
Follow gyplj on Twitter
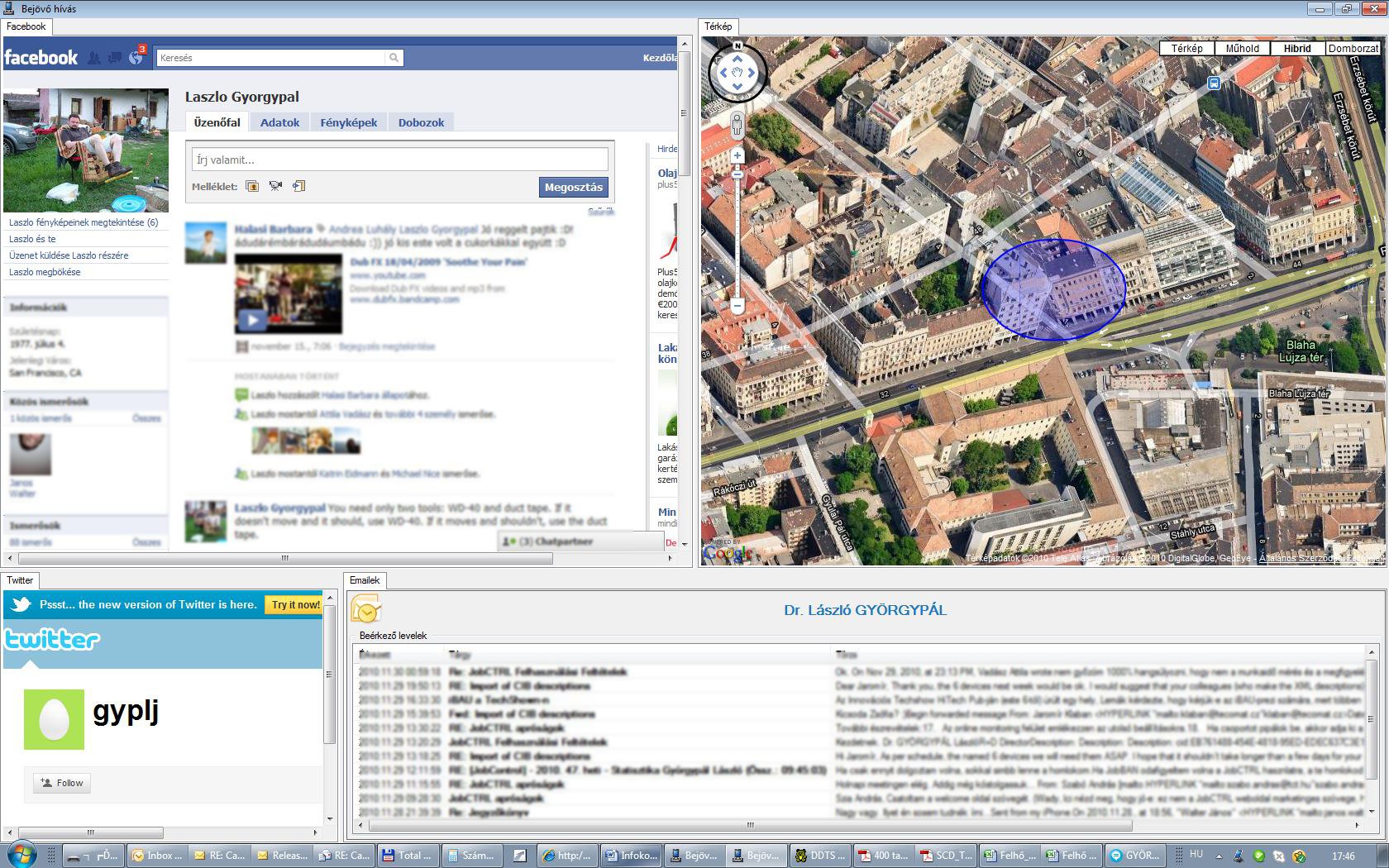pos(62,783)
